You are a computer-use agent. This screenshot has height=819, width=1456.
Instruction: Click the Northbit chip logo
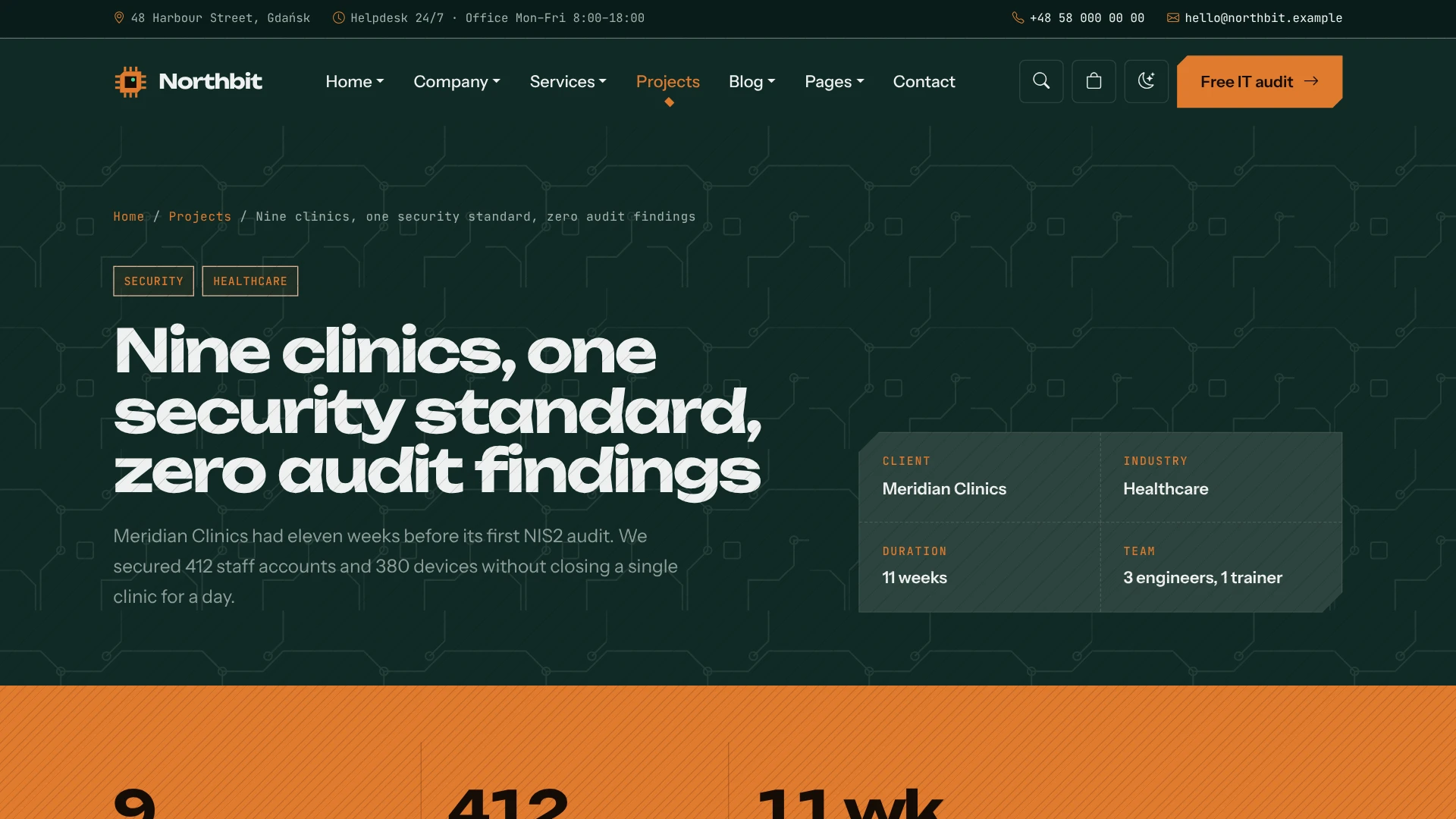click(130, 81)
